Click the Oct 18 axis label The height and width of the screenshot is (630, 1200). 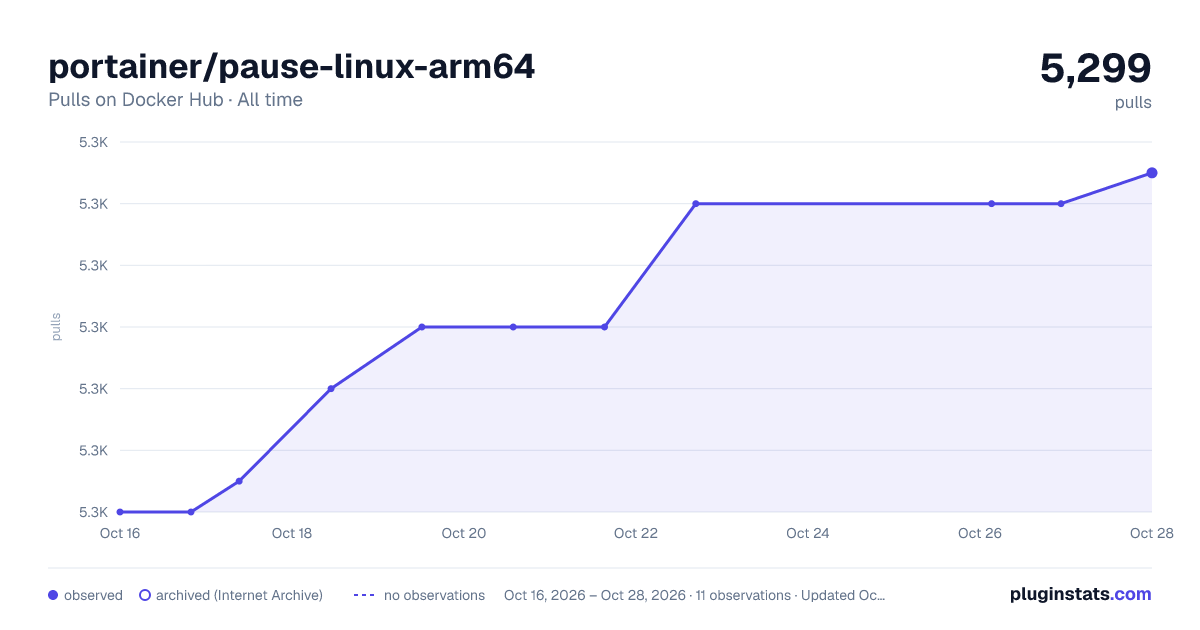click(x=292, y=533)
